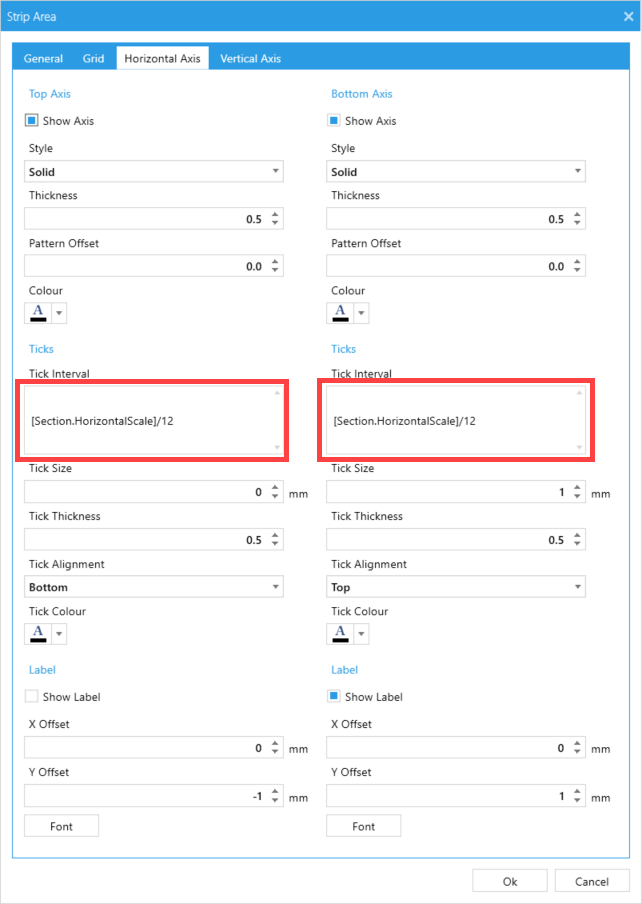Toggle the Top Axis Show Axis checkbox
The image size is (642, 904).
32,120
